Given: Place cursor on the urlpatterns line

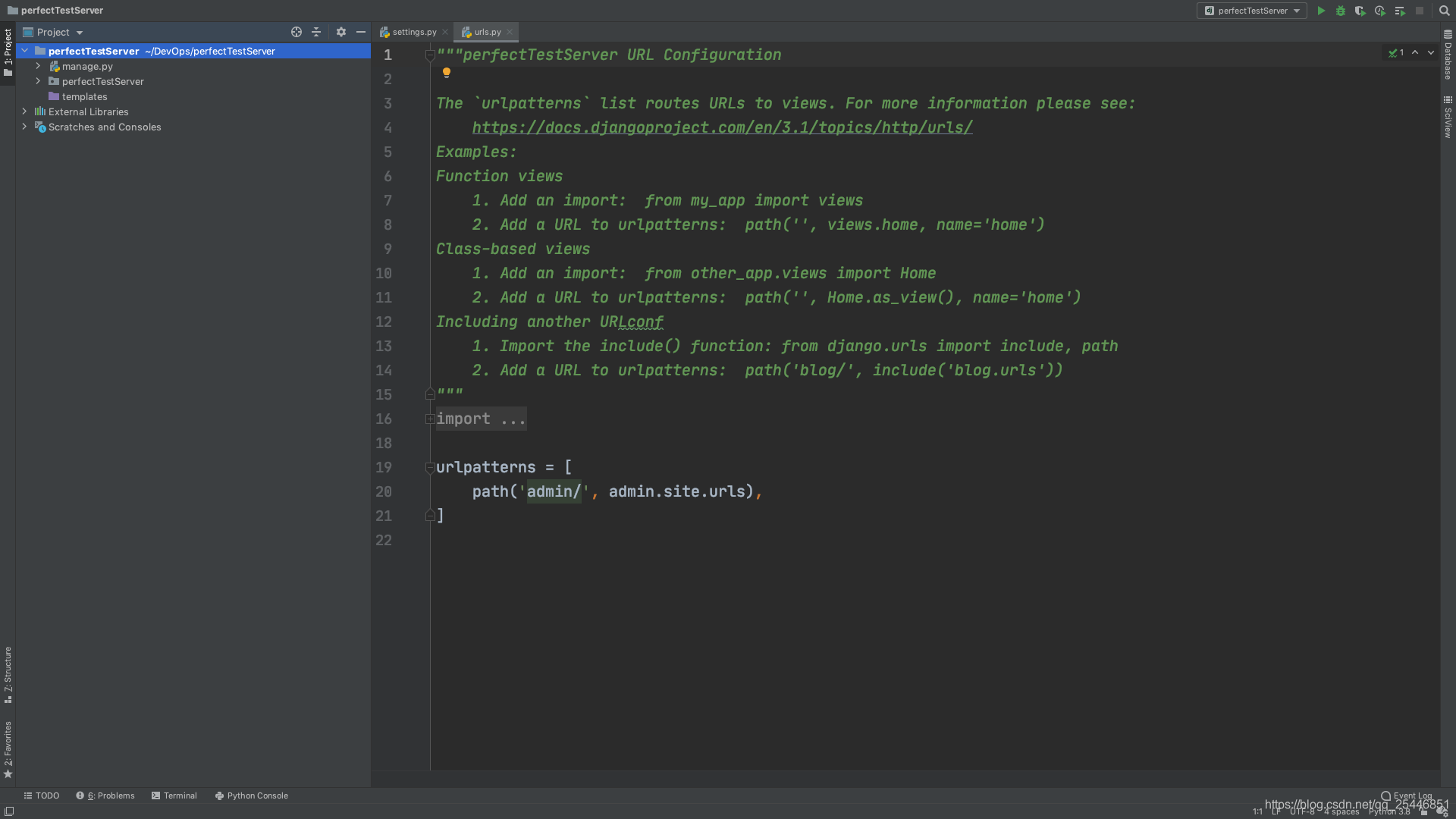Looking at the screenshot, I should 504,467.
